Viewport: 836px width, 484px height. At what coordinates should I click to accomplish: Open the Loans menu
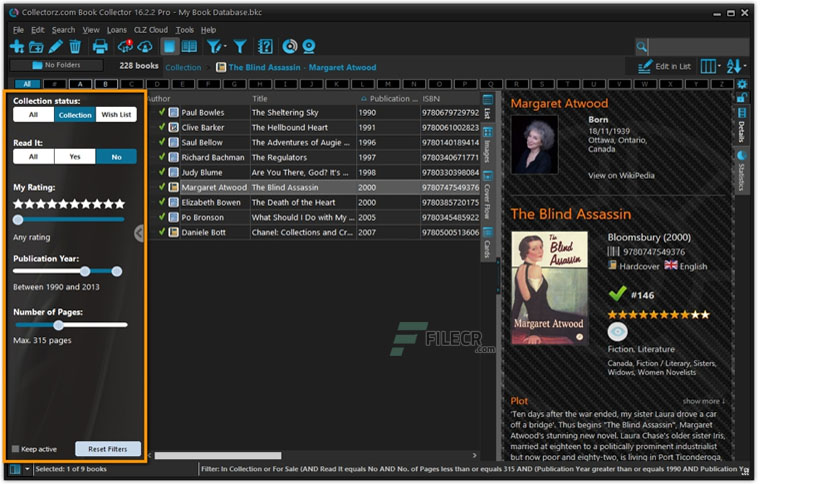coord(117,30)
